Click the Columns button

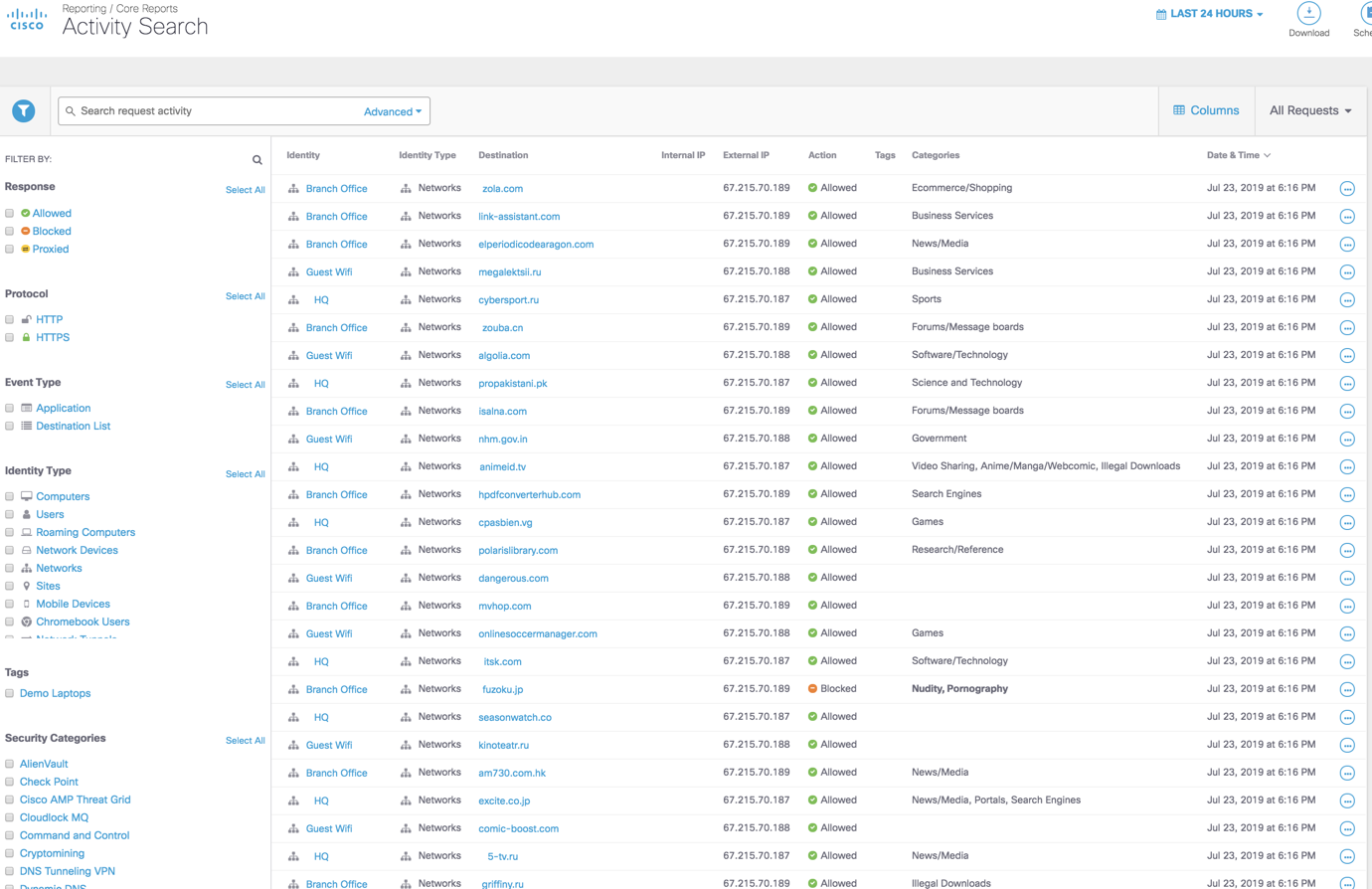click(1206, 110)
